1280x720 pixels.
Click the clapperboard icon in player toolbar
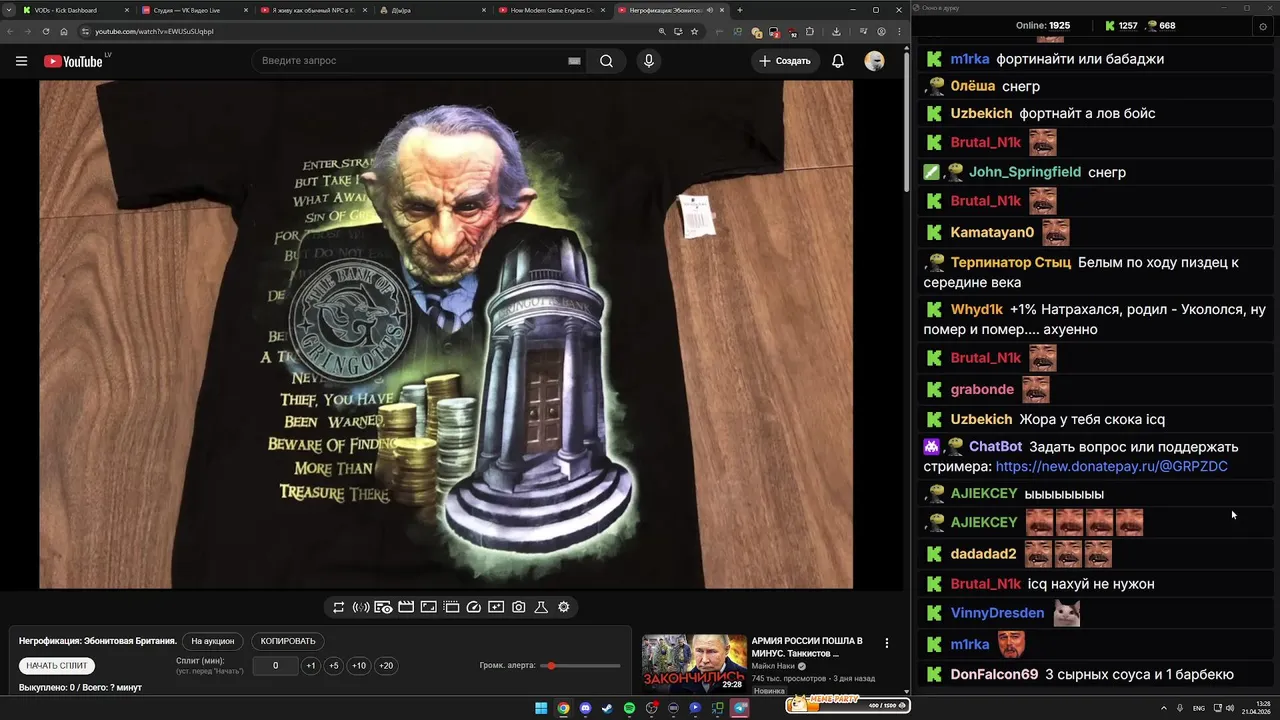pos(406,607)
